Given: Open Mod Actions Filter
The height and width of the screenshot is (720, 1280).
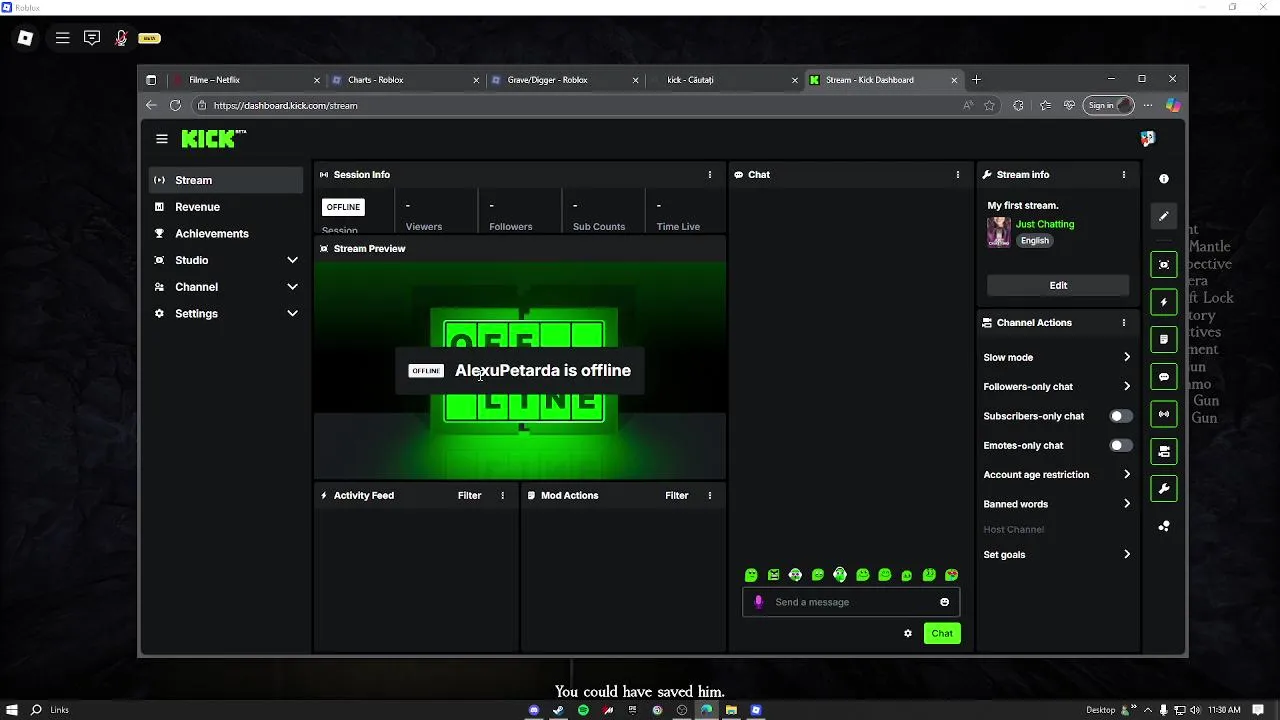Looking at the screenshot, I should tap(677, 495).
